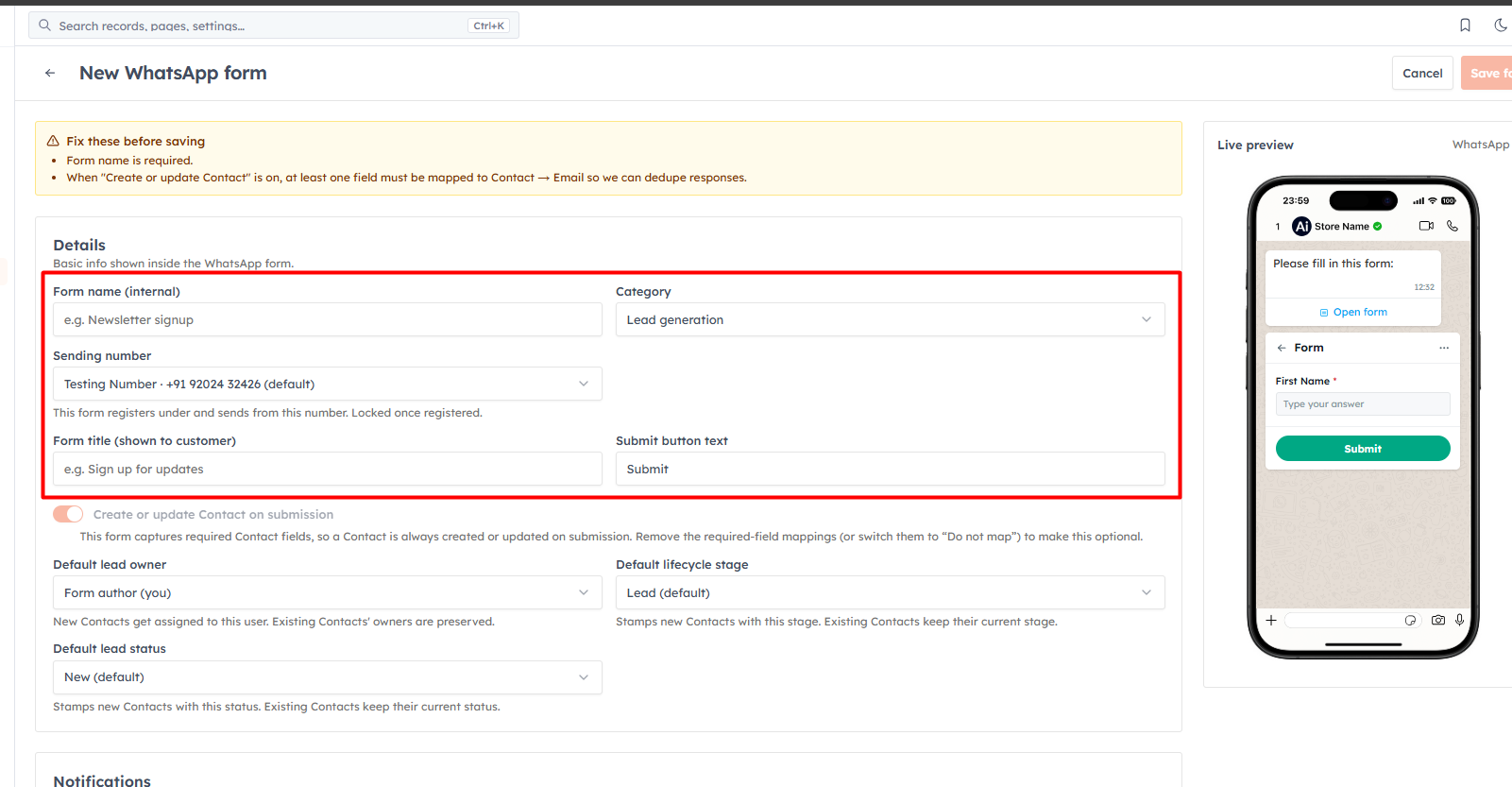
Task: Click the Submit button text field
Action: (890, 469)
